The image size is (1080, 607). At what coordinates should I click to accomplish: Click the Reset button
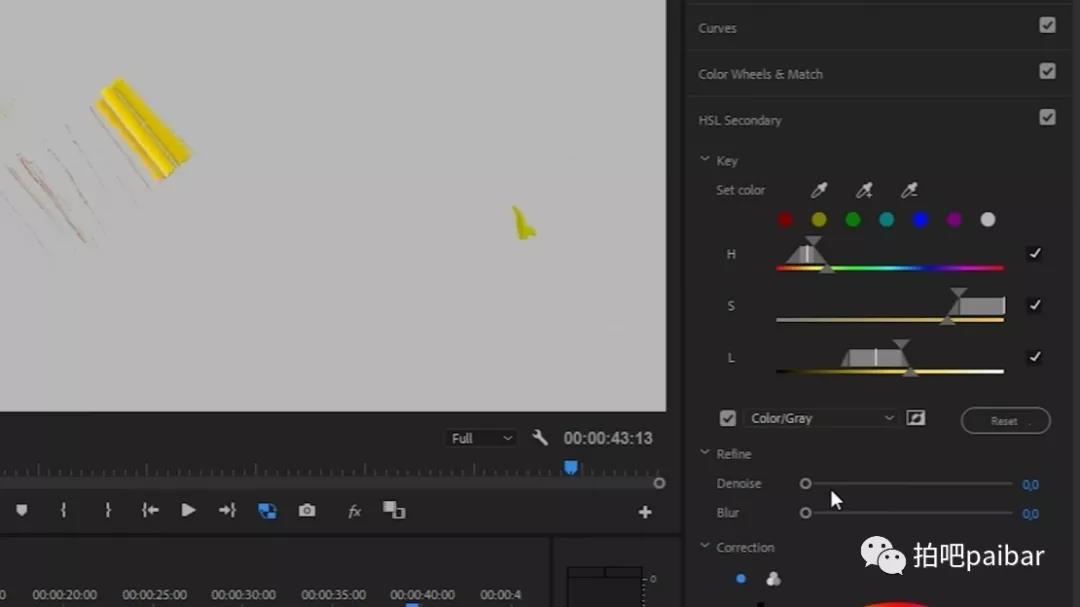1005,421
